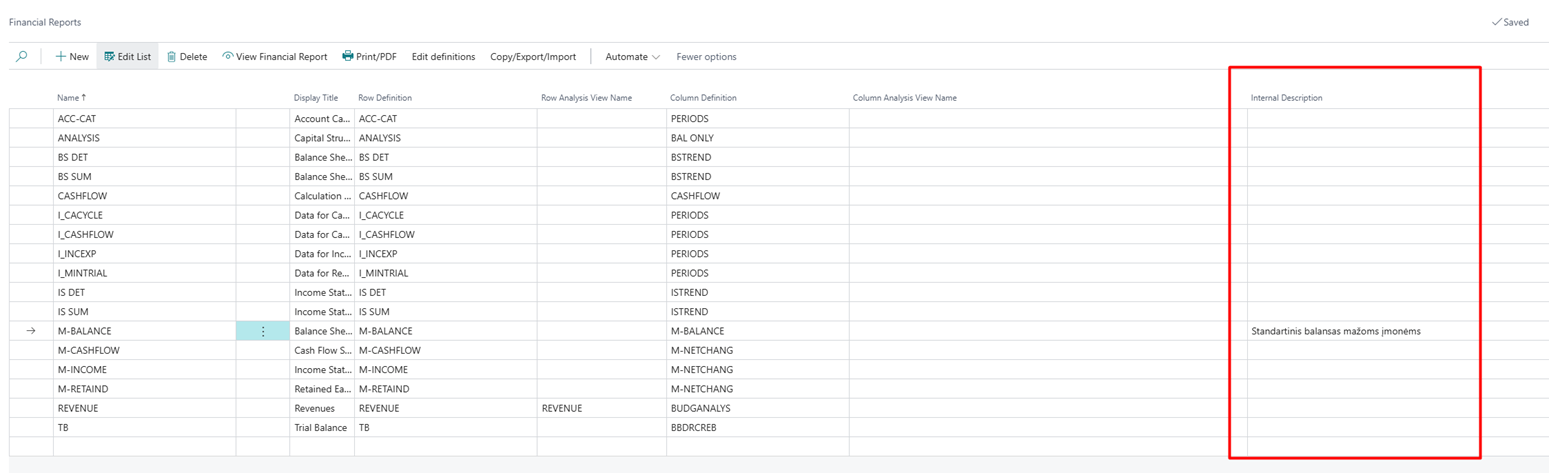The width and height of the screenshot is (1549, 473).
Task: Click PERIODS column definition in ACC-CAT row
Action: click(x=758, y=119)
